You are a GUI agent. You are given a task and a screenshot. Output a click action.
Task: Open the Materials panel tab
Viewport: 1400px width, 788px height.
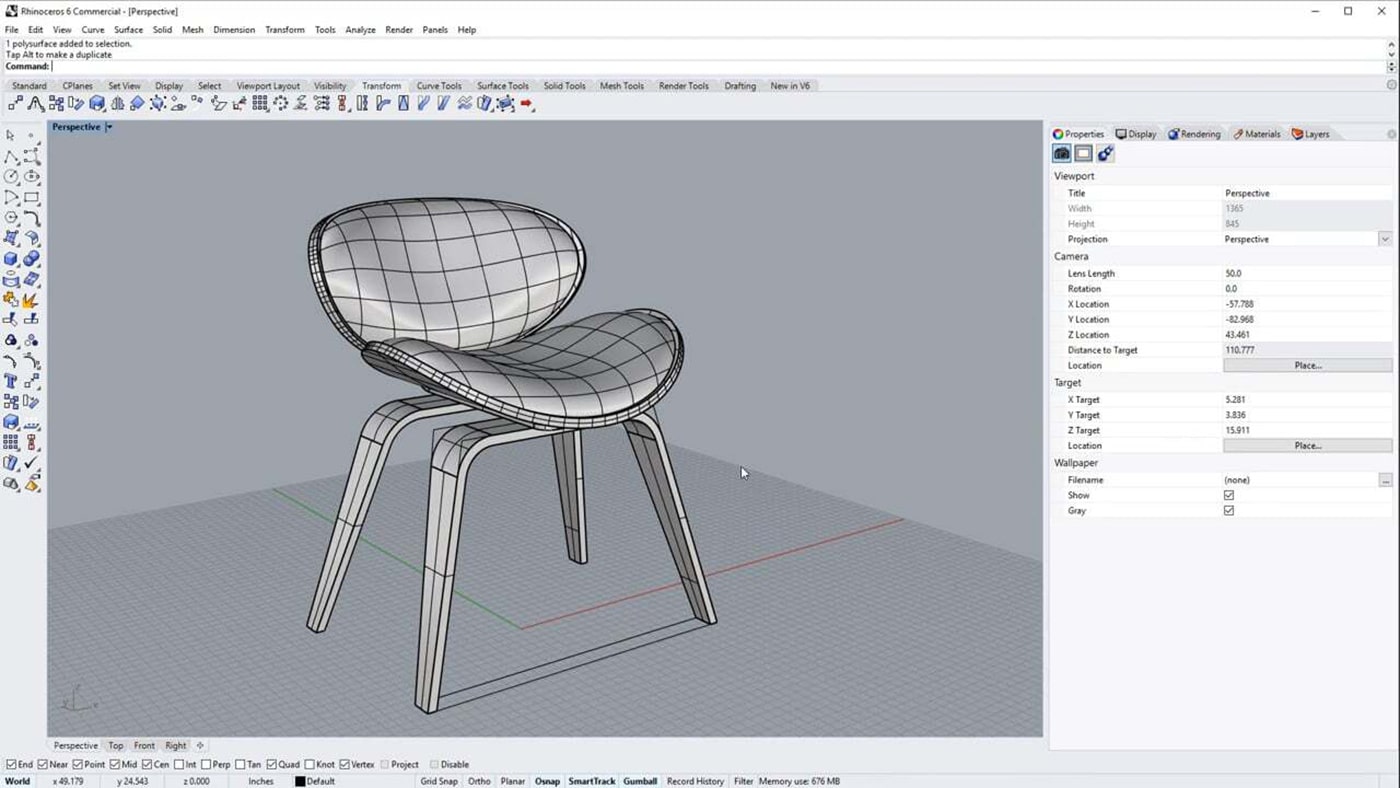[x=1257, y=133]
